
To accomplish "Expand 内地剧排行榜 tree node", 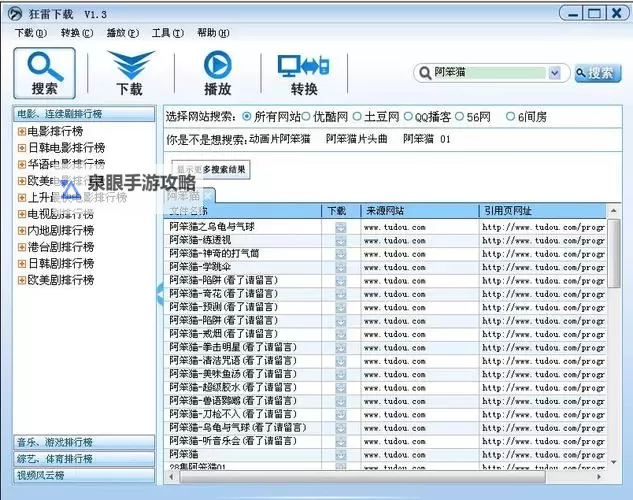I will [x=22, y=230].
